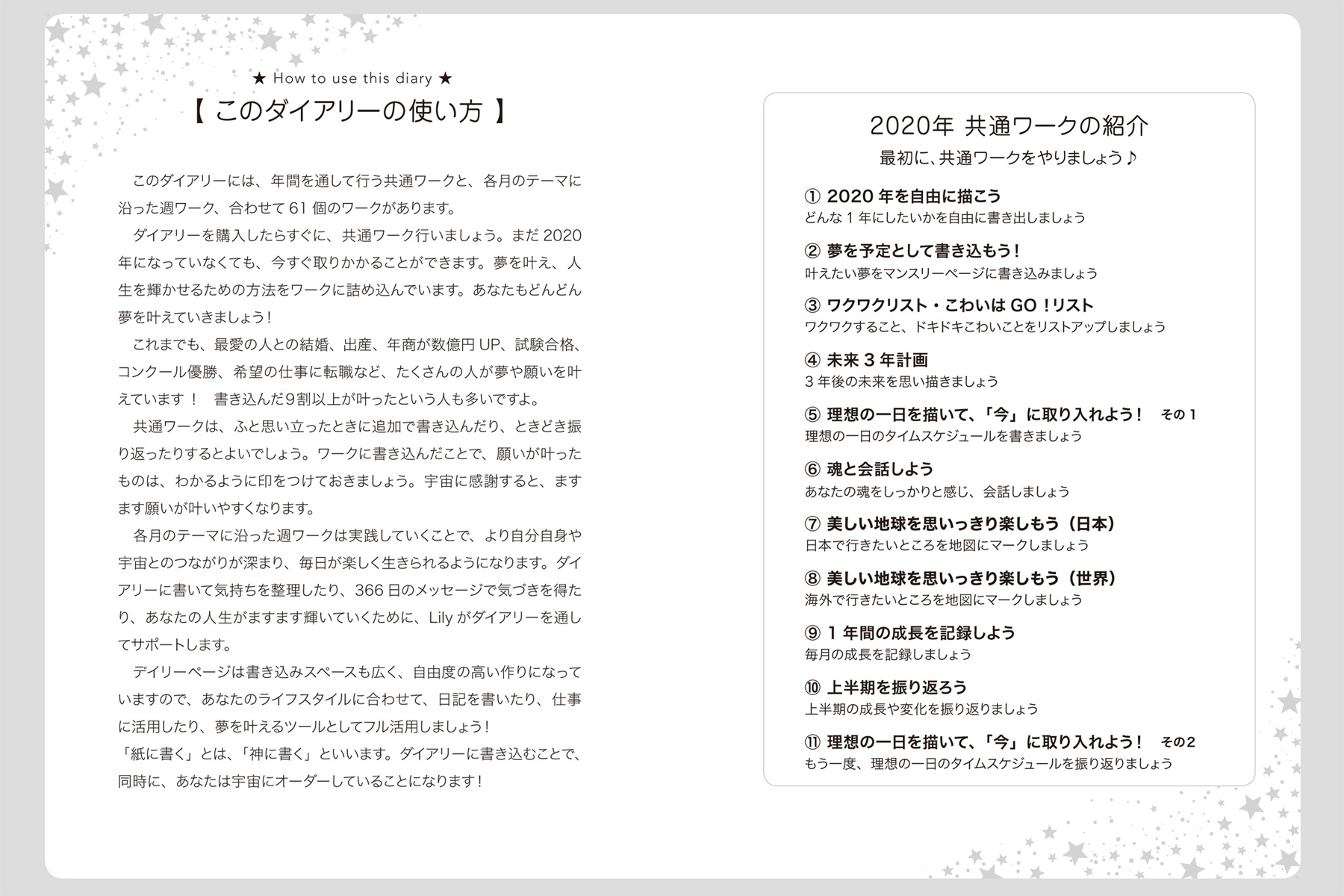1344x896 pixels.
Task: Click the line containing "Lilyがダイアリーを通し"
Action: pos(349,617)
